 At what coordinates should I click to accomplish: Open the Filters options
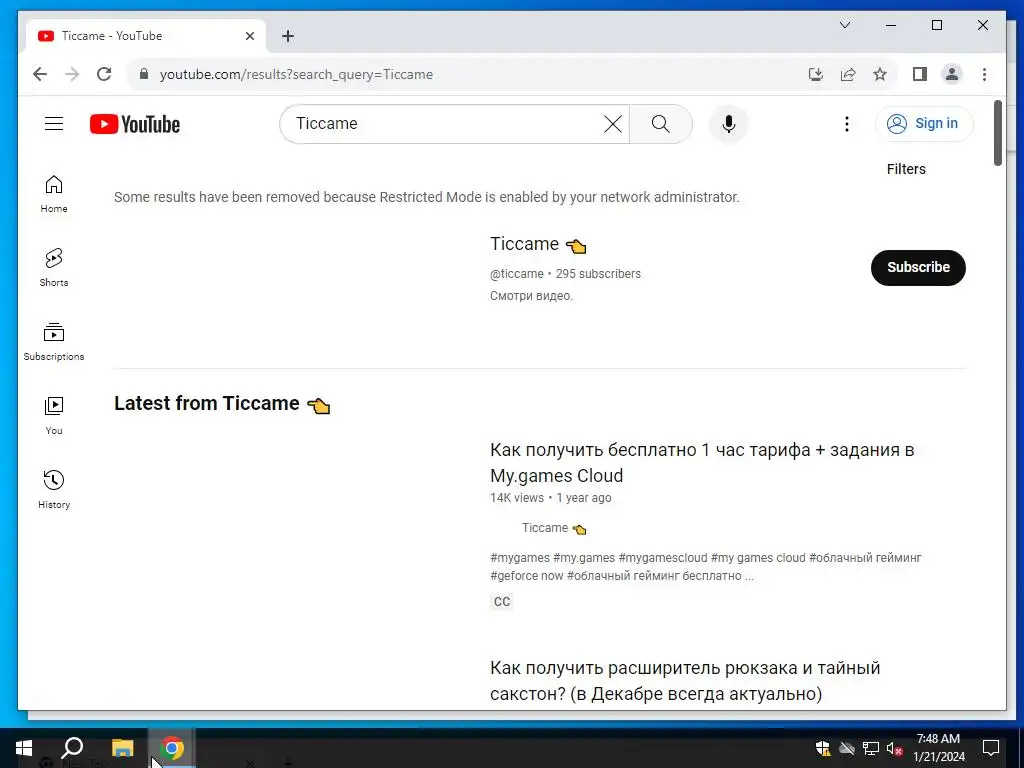(x=906, y=169)
